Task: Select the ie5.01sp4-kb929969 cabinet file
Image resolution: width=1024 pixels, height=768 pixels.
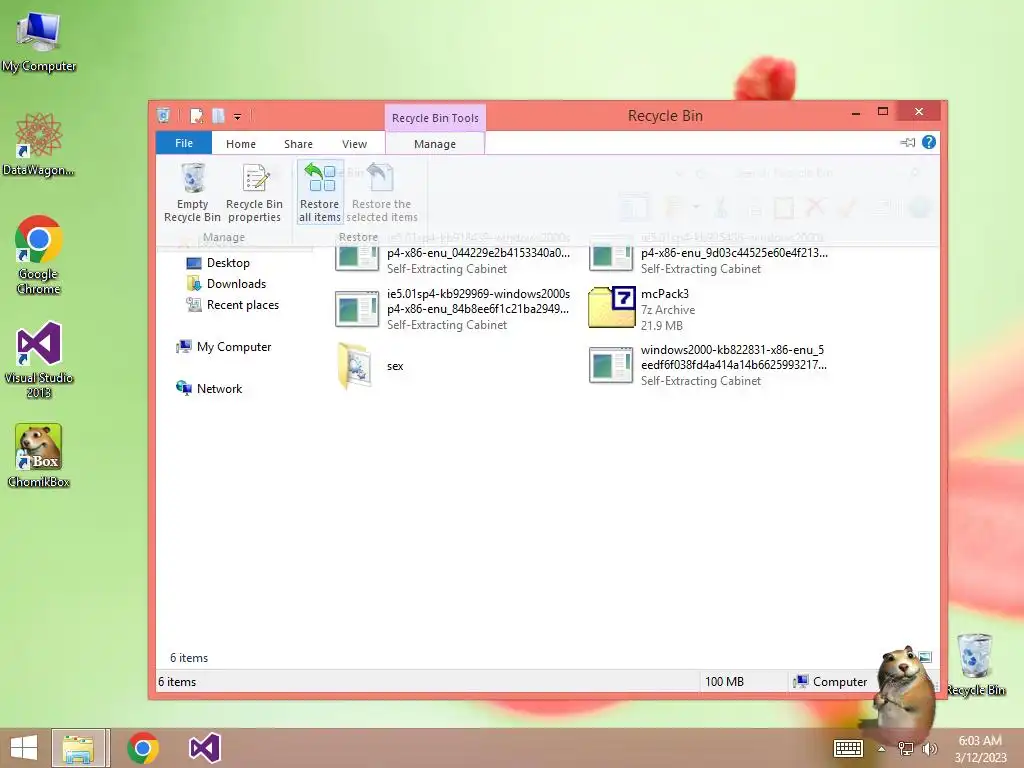Action: (x=453, y=309)
